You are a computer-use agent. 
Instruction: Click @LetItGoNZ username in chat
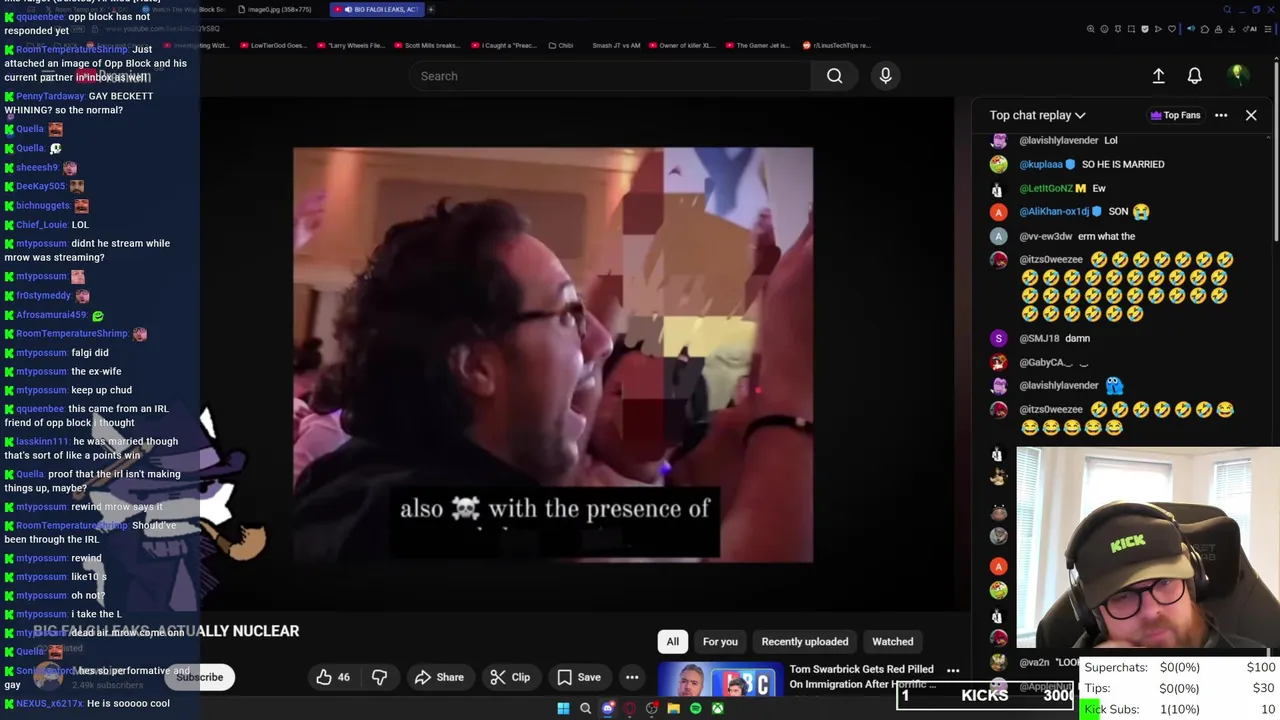(x=1045, y=188)
